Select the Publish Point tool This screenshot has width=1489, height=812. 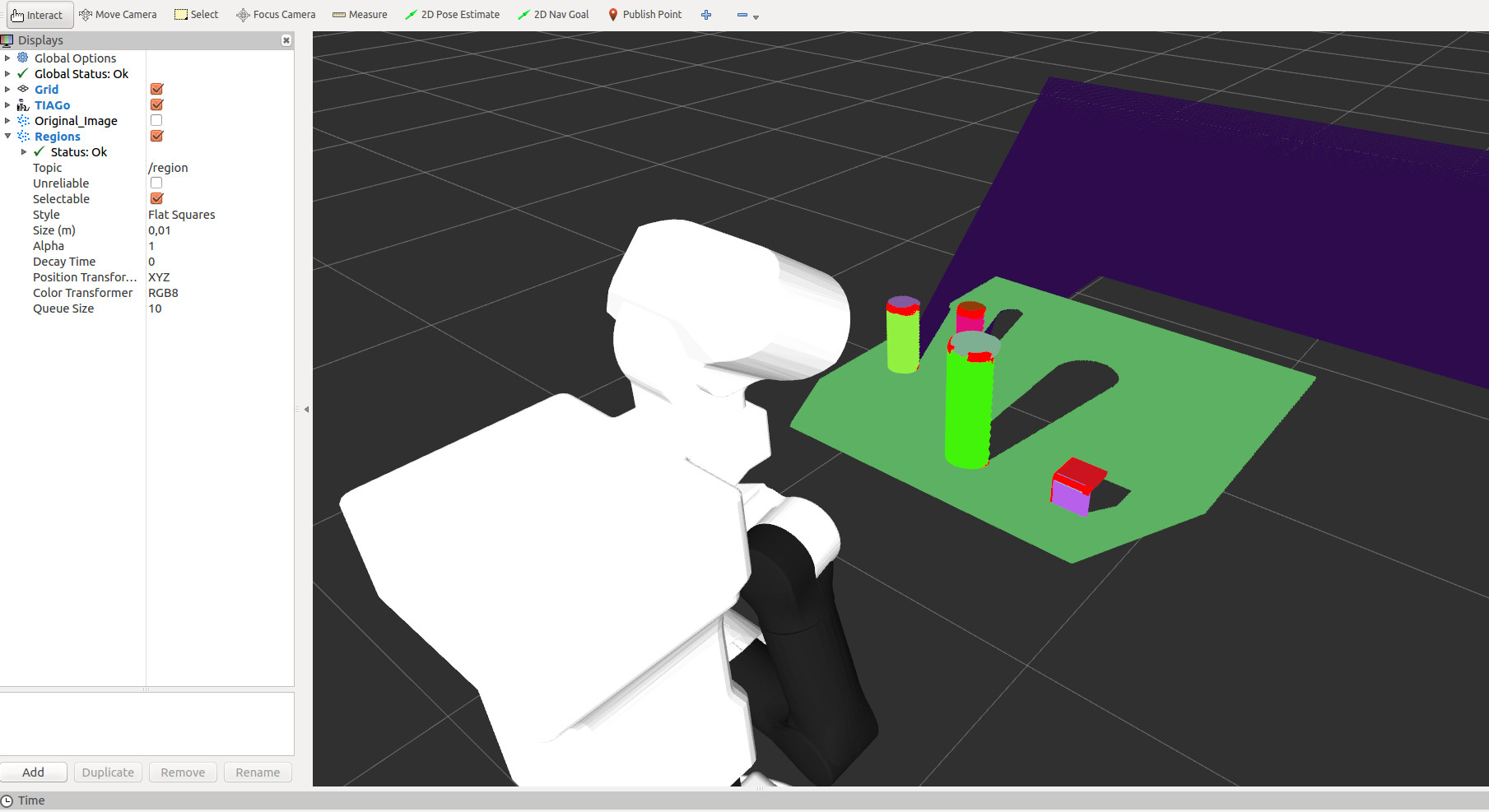(x=644, y=15)
